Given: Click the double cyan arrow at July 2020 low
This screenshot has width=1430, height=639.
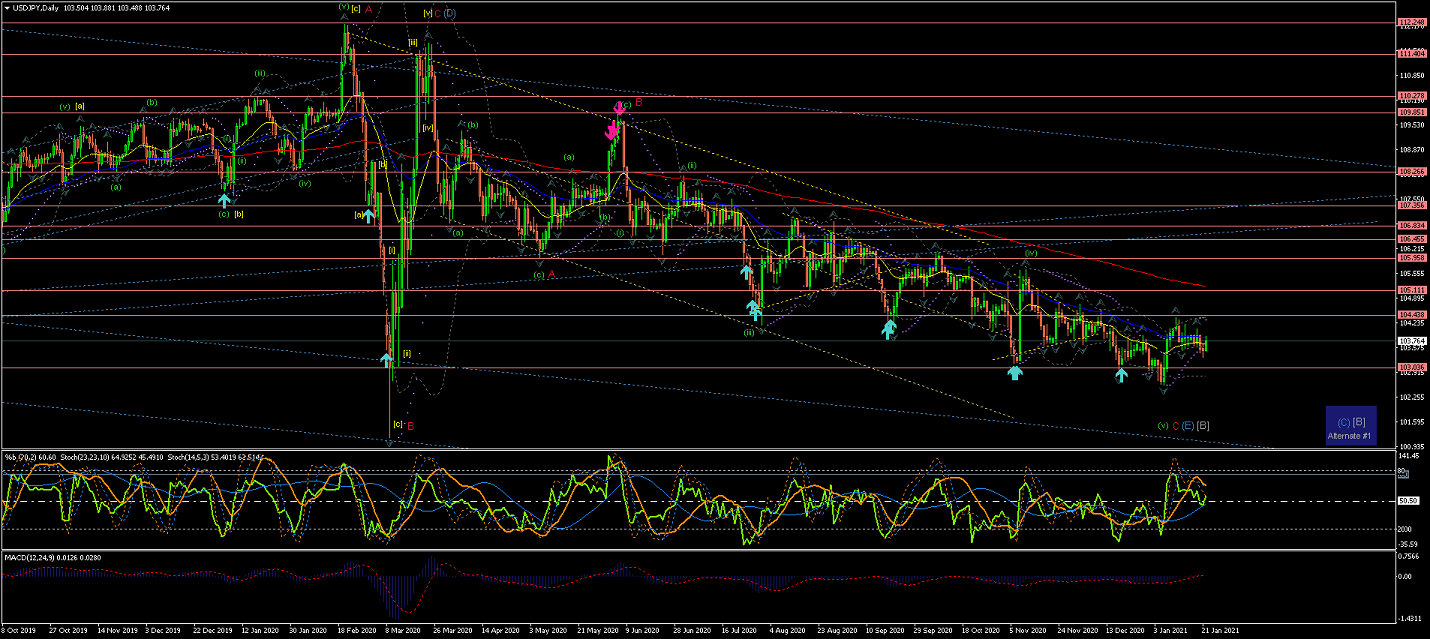Looking at the screenshot, I should [755, 311].
